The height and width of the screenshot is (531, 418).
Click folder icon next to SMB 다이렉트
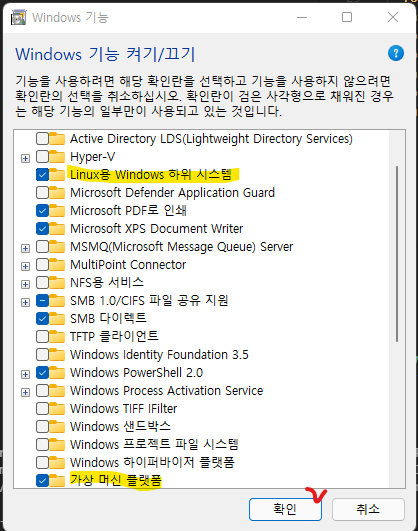57,319
